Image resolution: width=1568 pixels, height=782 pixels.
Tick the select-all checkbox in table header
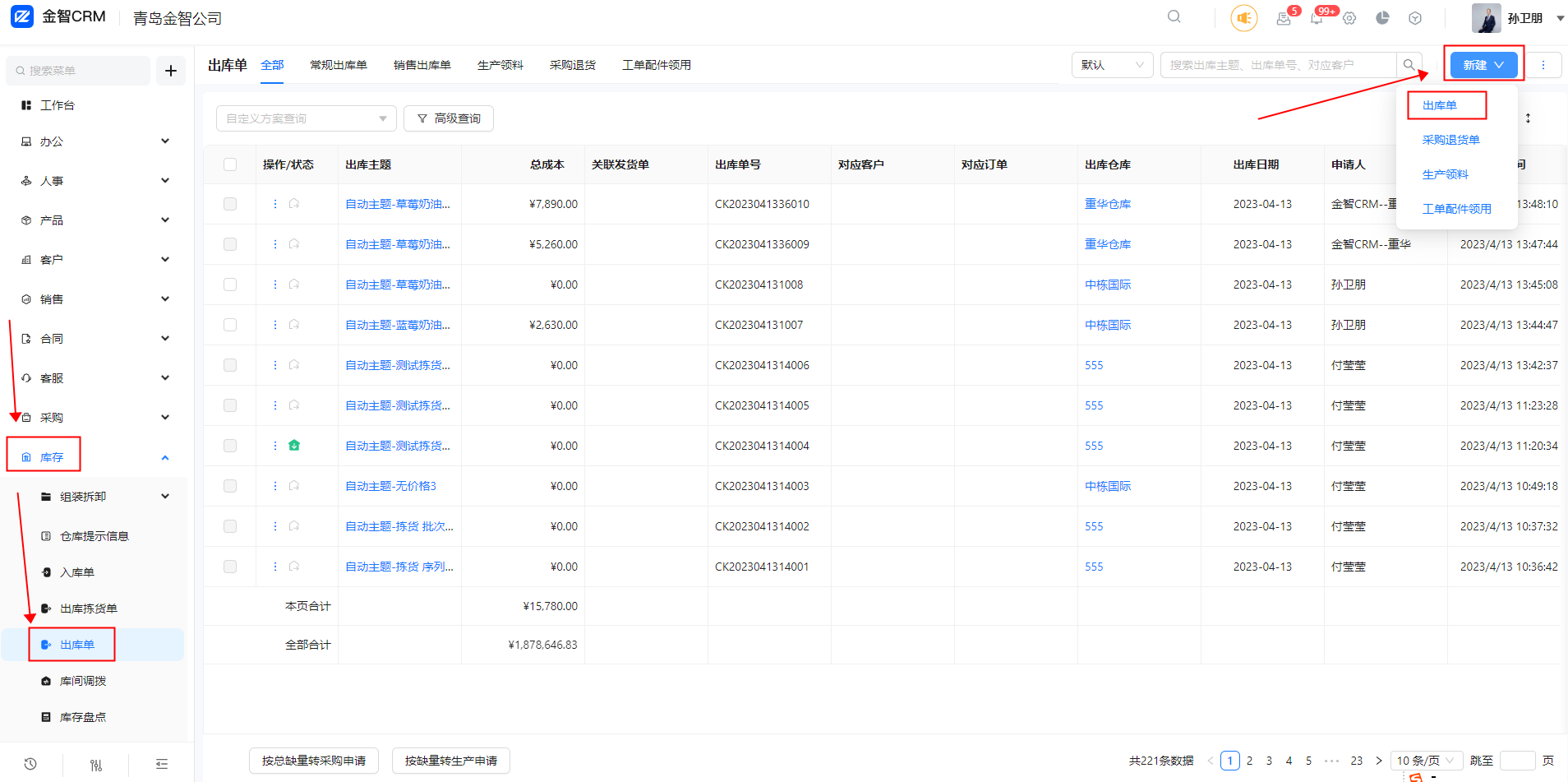click(230, 164)
